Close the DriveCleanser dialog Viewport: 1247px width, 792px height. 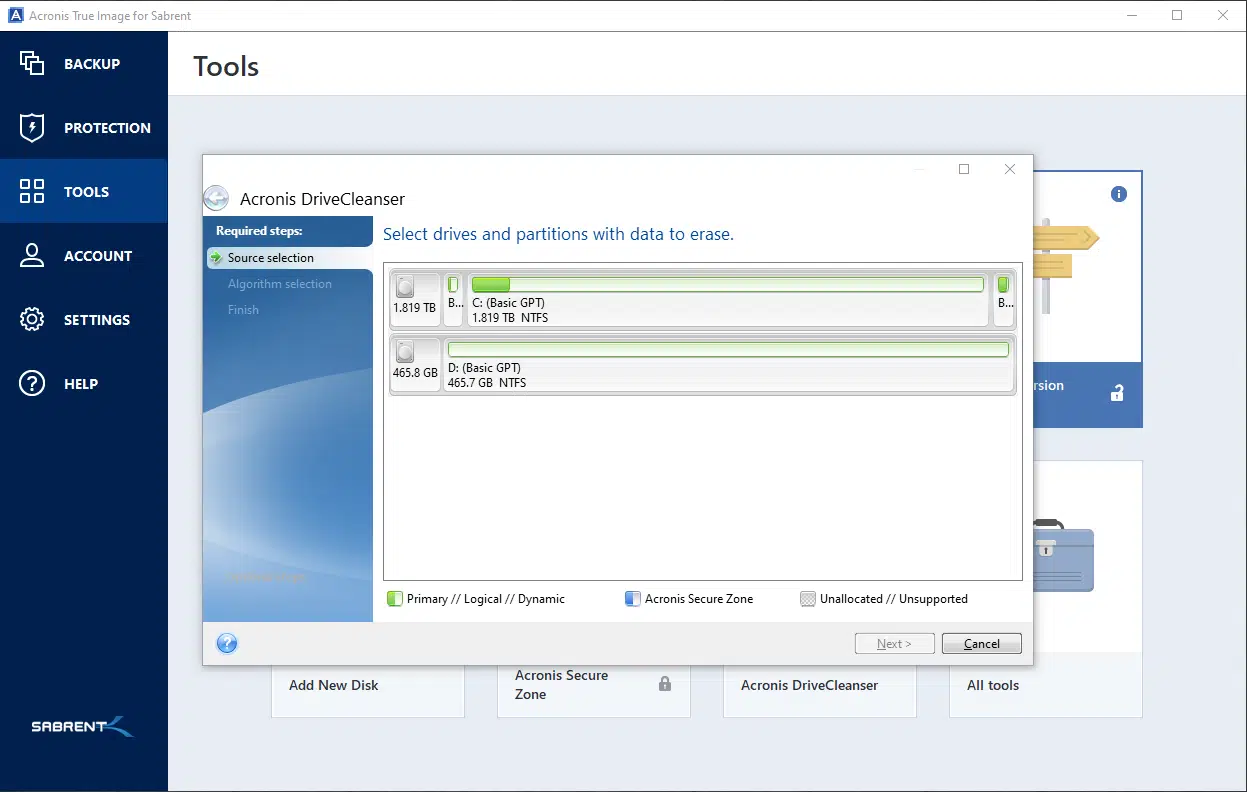[x=1010, y=169]
